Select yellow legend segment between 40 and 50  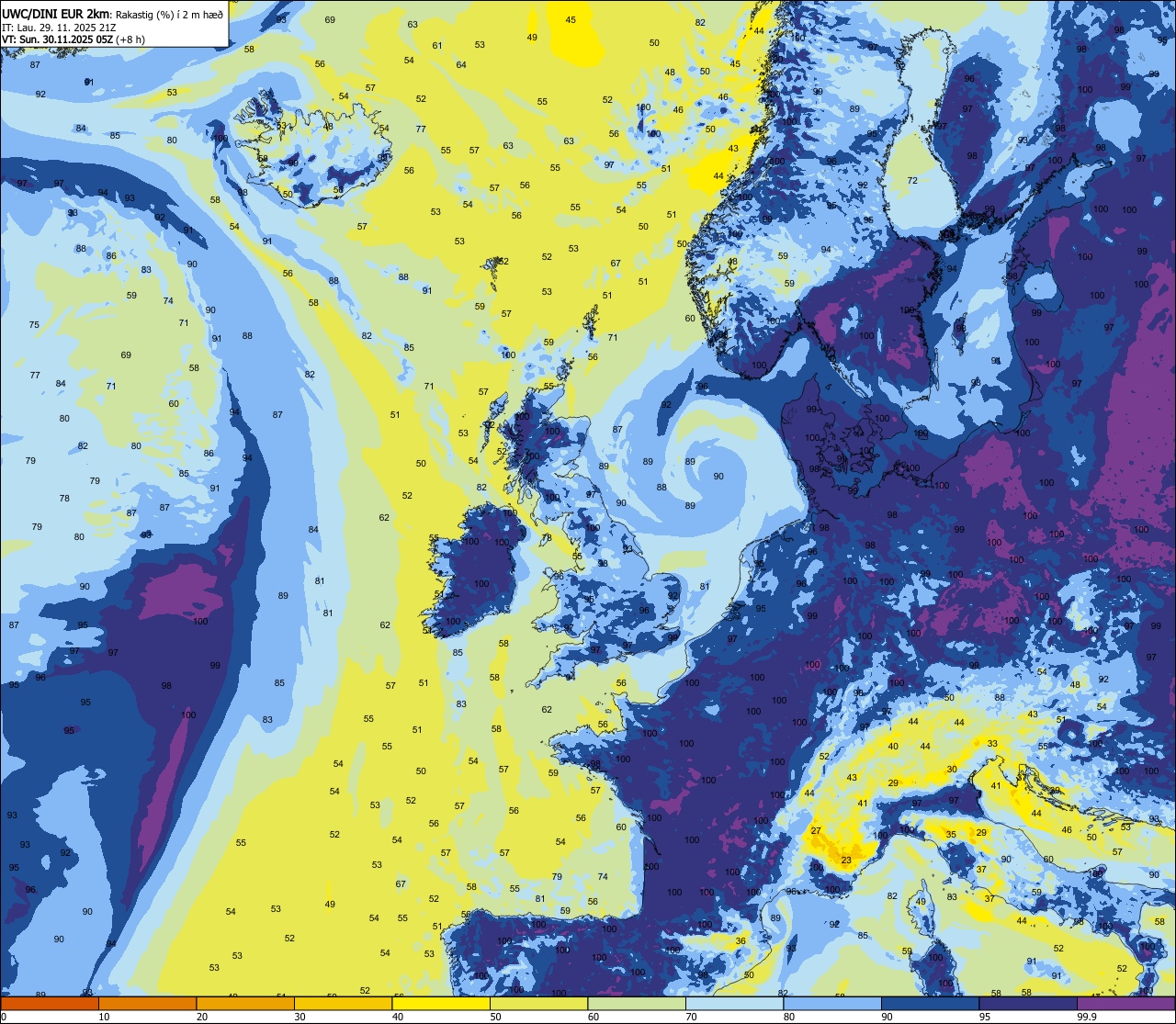click(x=441, y=1003)
